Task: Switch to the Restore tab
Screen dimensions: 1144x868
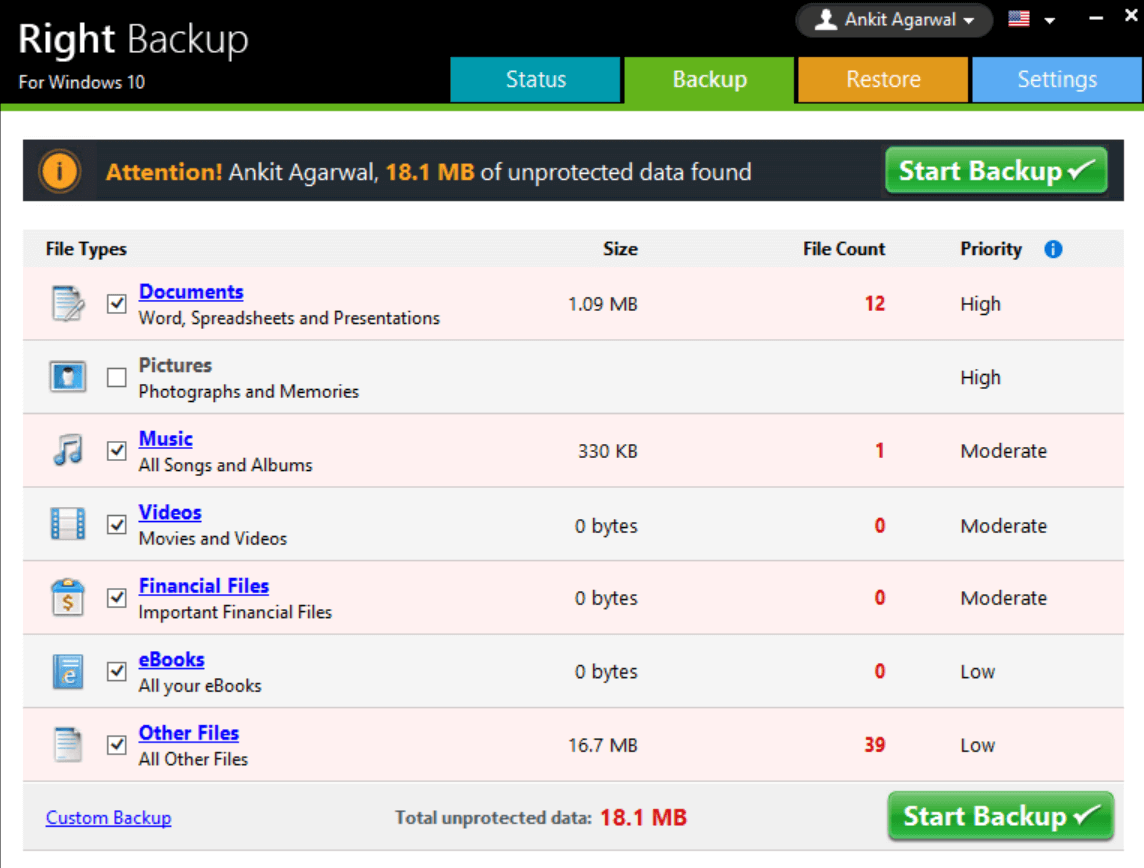Action: click(882, 79)
